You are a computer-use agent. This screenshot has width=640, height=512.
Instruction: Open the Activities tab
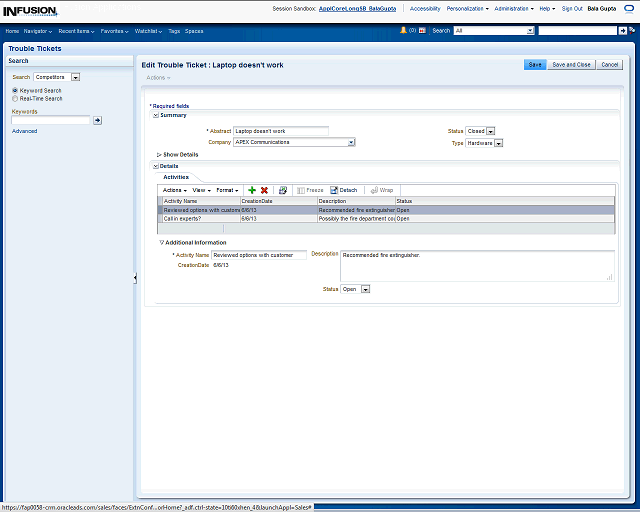click(176, 177)
